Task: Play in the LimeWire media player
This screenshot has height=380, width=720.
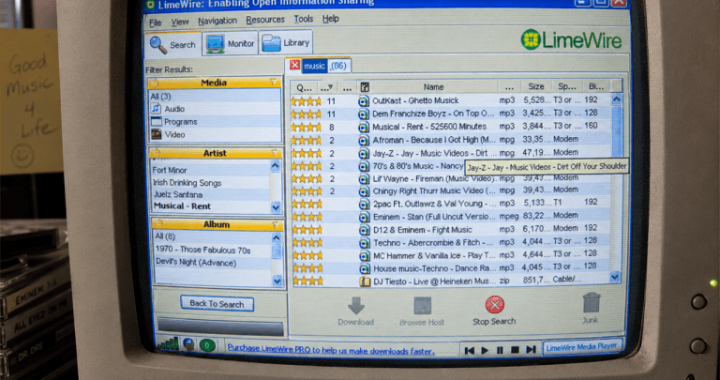Action: pos(485,351)
